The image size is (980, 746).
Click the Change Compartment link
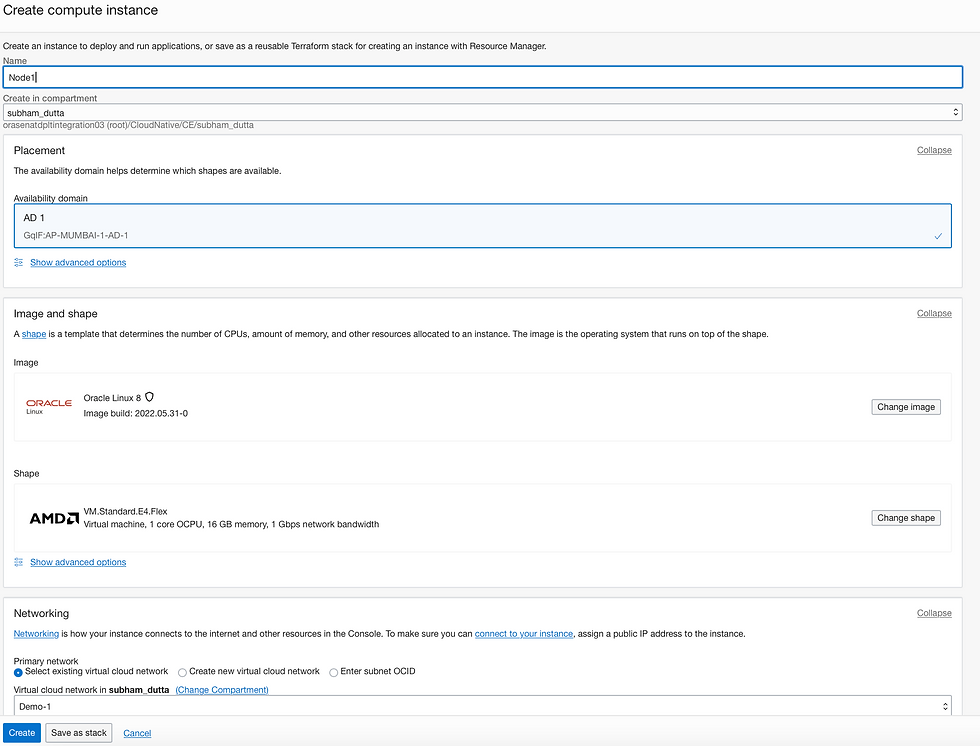coord(222,690)
